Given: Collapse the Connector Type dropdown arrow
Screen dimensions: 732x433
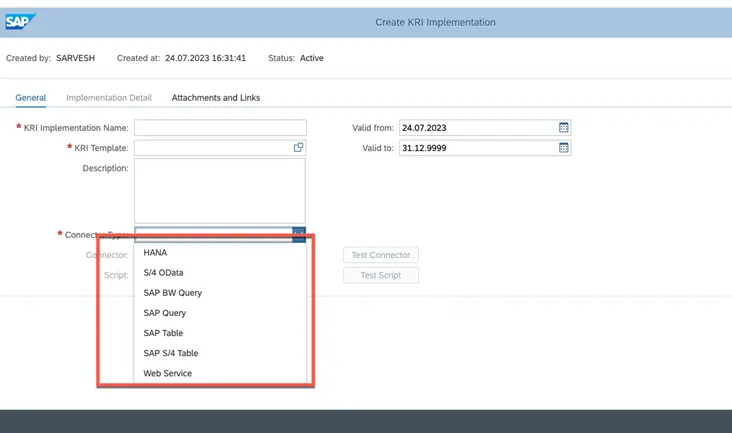Looking at the screenshot, I should (x=298, y=234).
